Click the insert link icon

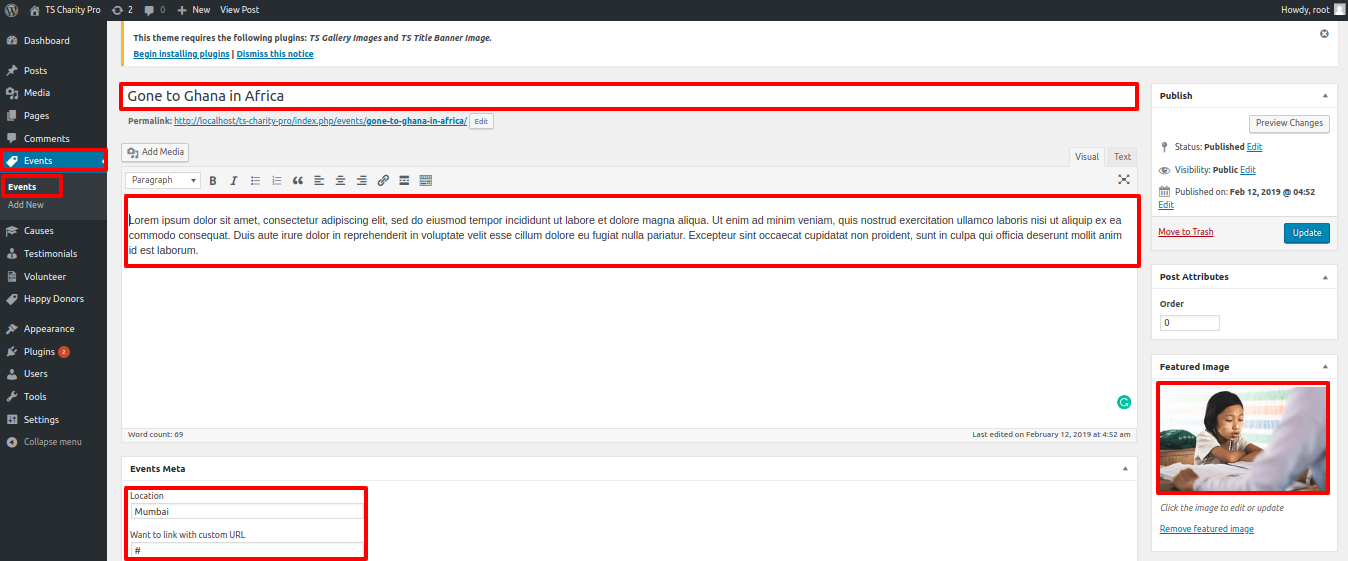click(x=383, y=181)
